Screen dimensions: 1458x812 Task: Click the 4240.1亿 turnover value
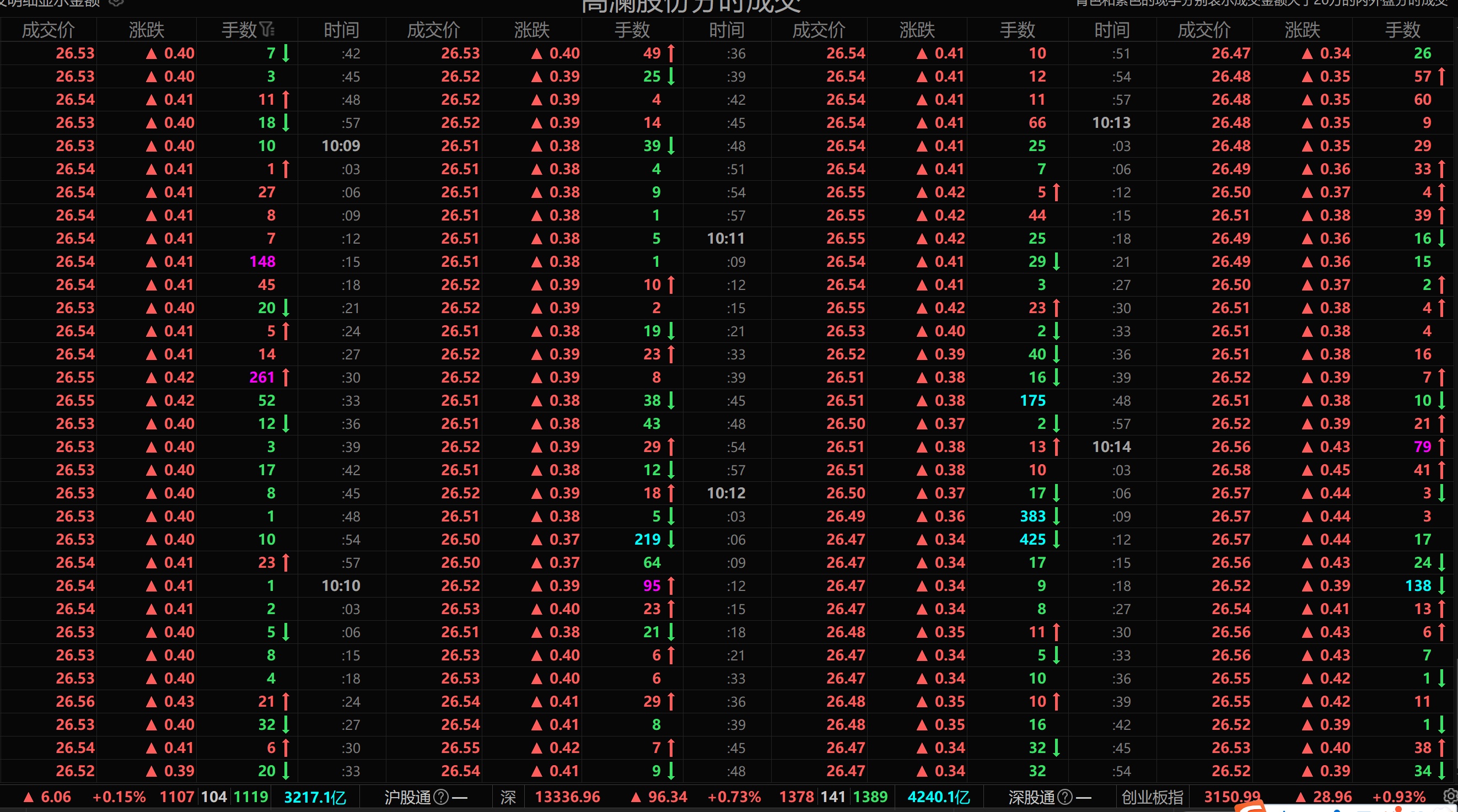point(938,797)
